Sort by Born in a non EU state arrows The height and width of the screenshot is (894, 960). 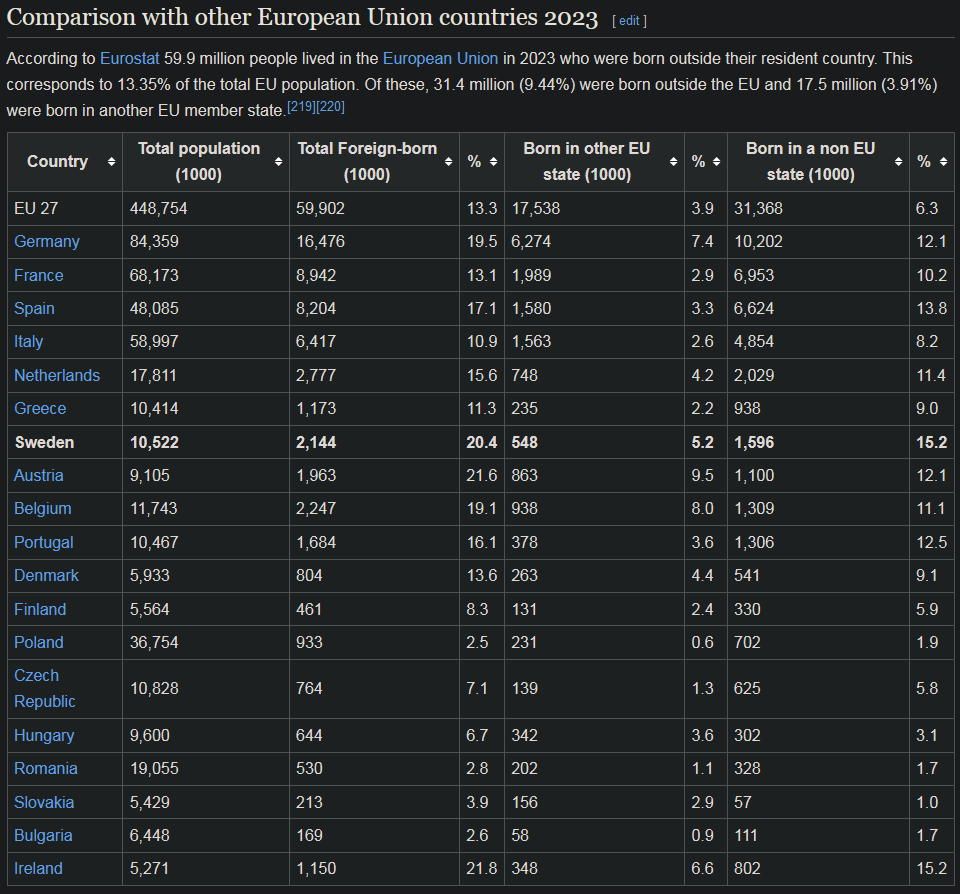[898, 162]
